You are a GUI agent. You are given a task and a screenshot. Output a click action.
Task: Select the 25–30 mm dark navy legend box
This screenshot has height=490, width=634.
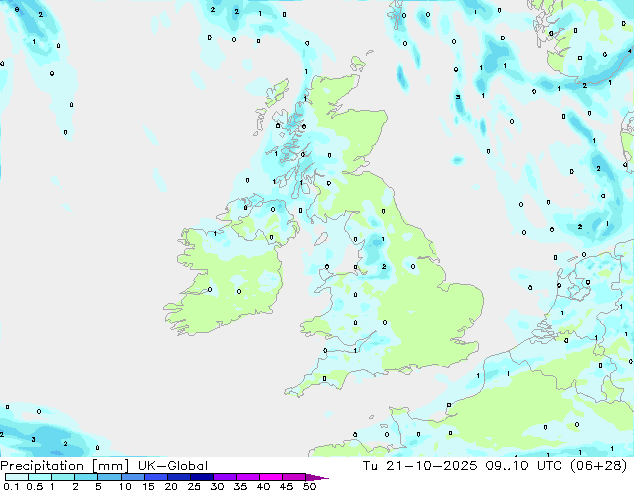coord(201,477)
